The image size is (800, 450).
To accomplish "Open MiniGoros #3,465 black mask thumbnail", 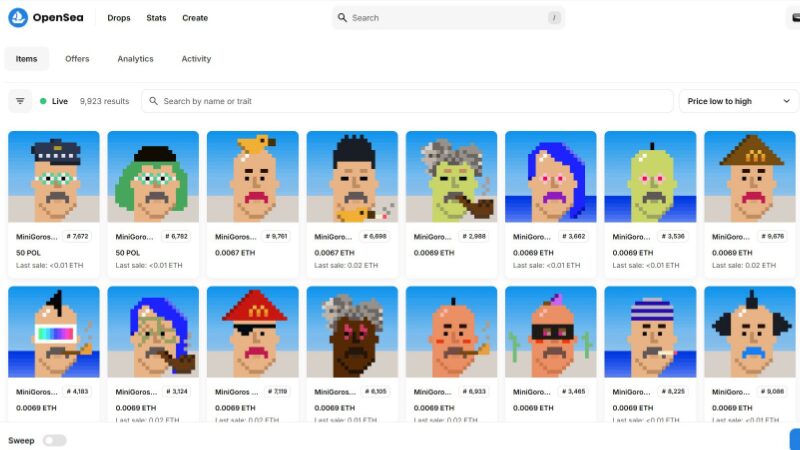I will pos(551,332).
